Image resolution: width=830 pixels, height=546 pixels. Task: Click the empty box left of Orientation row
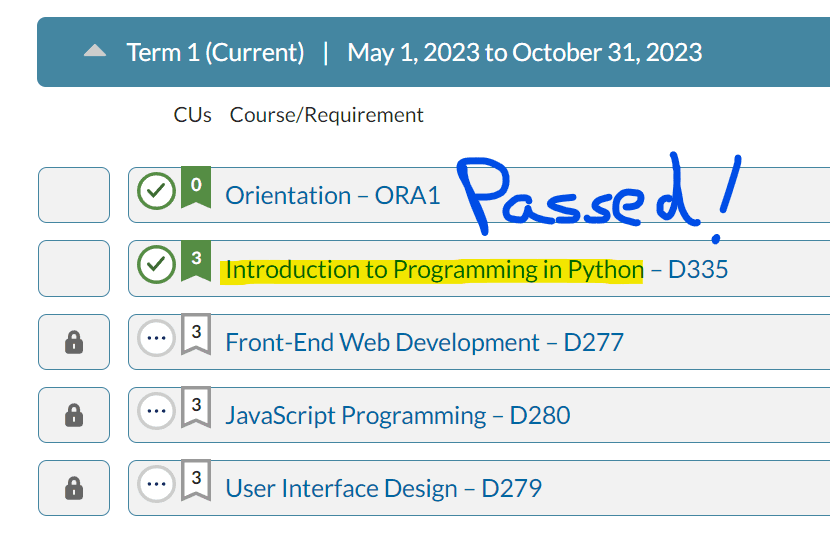click(73, 195)
